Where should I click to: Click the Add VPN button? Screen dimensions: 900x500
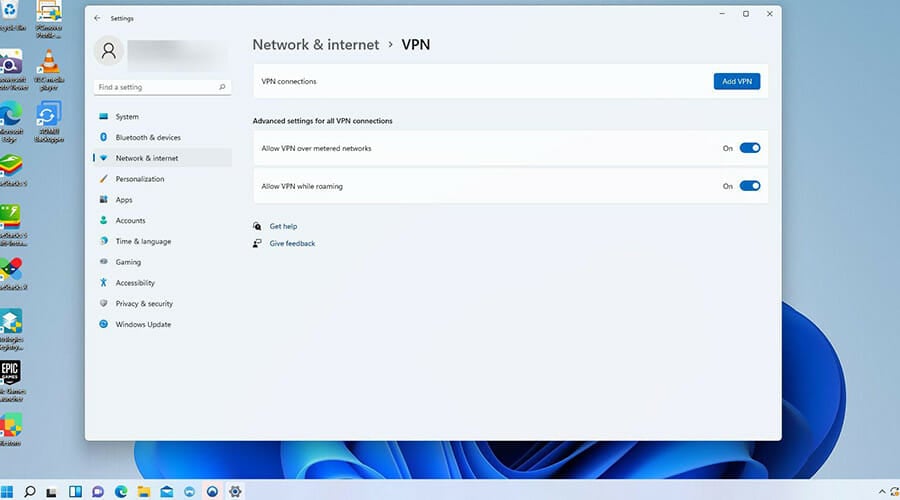tap(737, 82)
